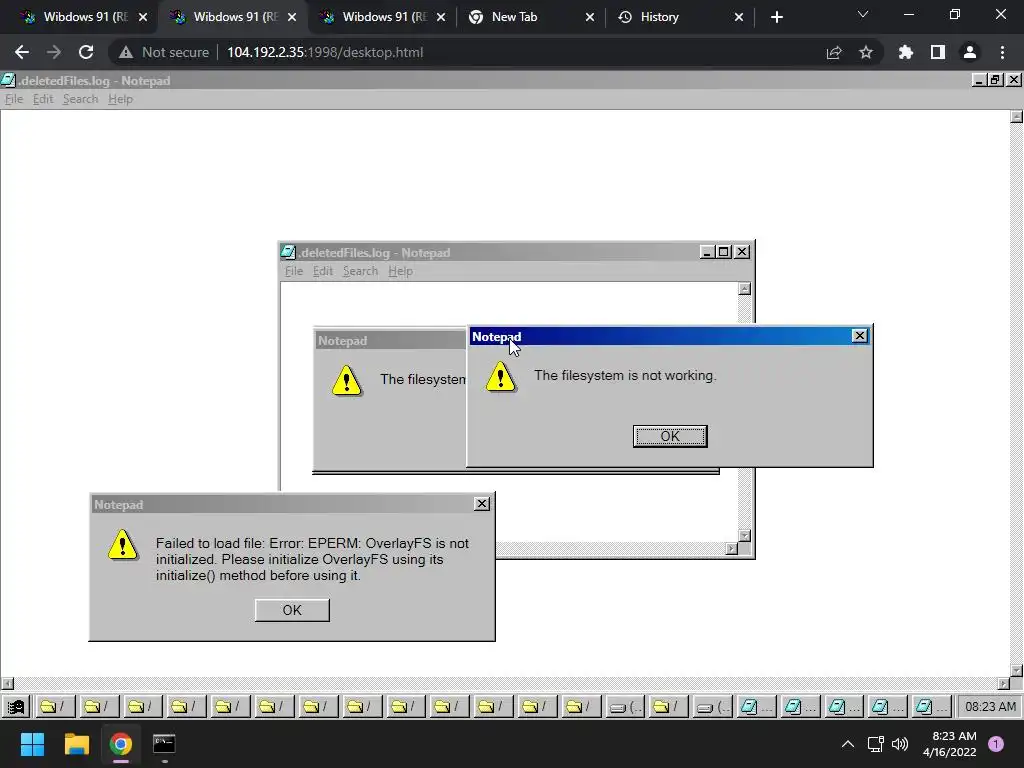Open the notification badge in the system tray
Viewport: 1024px width, 768px height.
pyautogui.click(x=995, y=744)
